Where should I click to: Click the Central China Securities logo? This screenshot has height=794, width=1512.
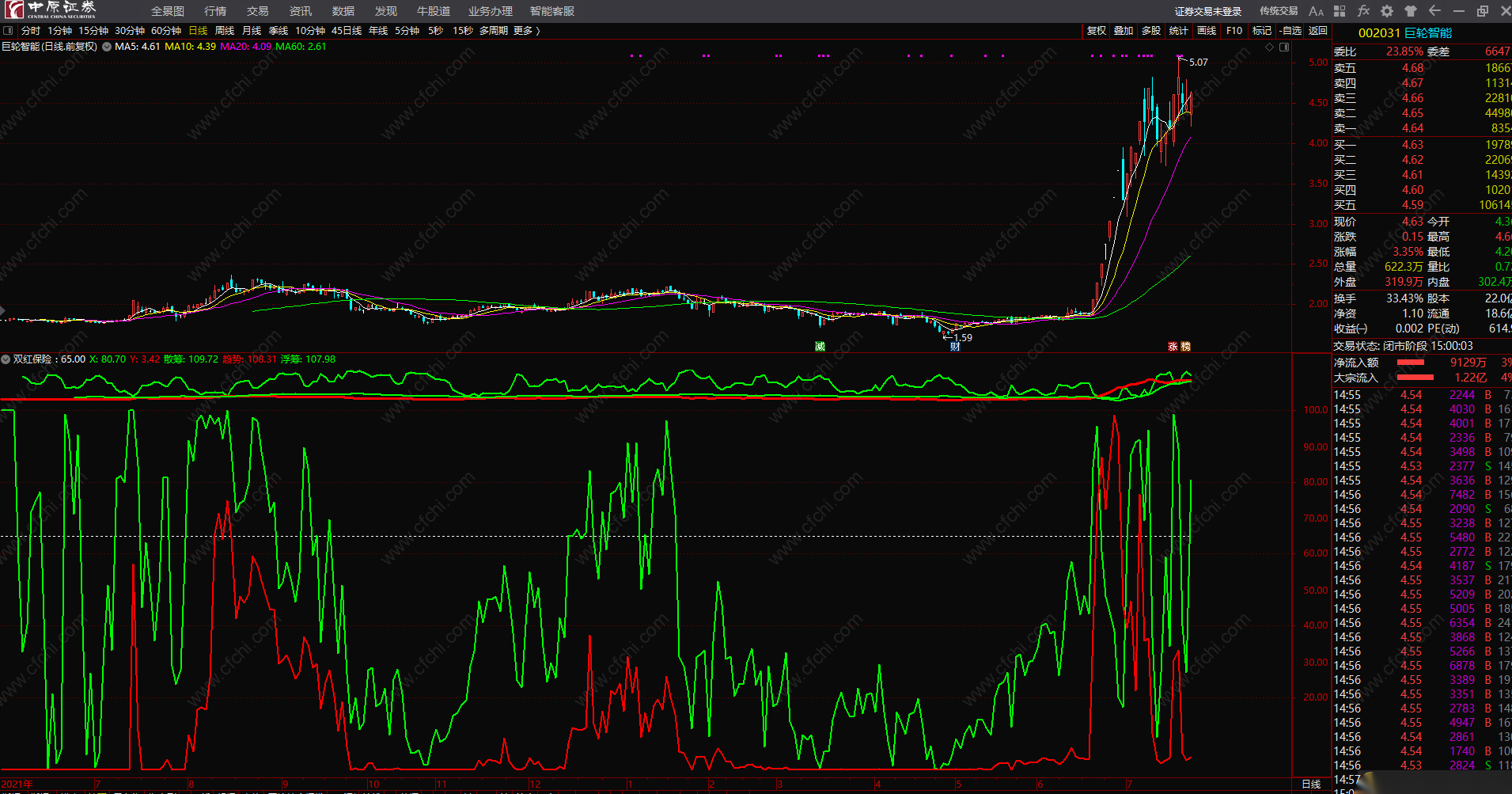(x=51, y=9)
